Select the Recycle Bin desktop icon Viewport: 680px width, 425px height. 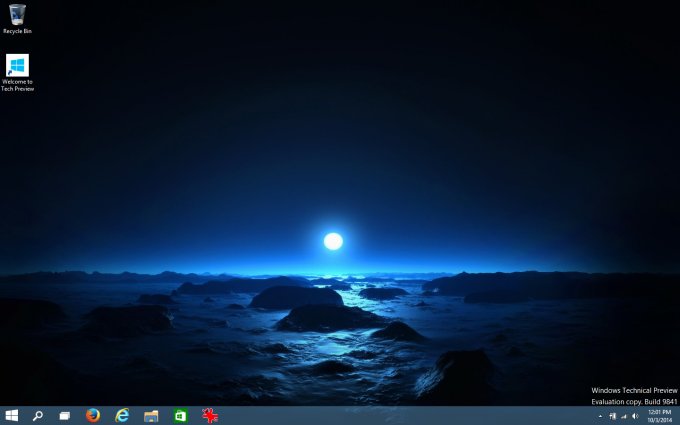[x=17, y=19]
